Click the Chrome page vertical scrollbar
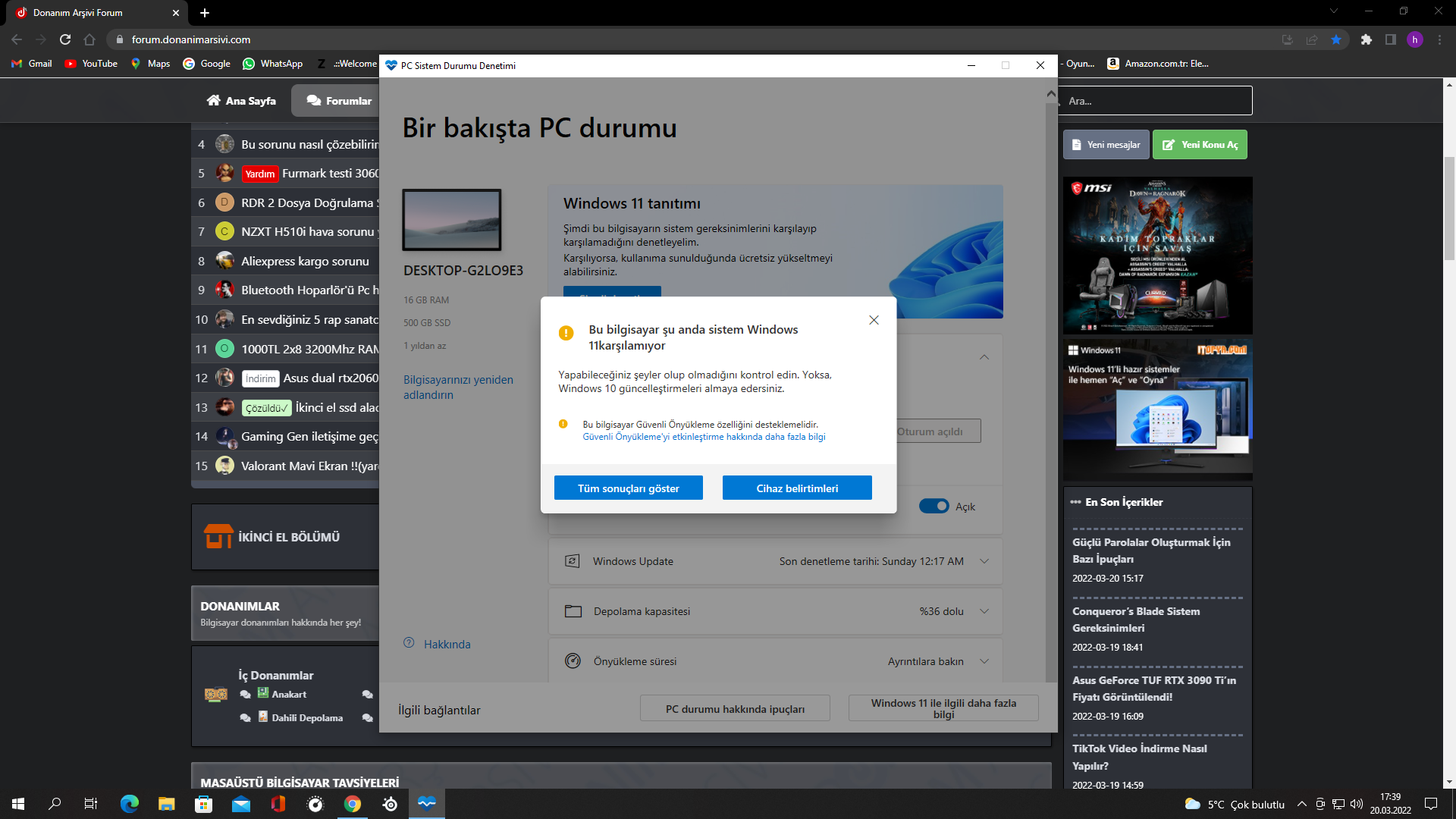 pyautogui.click(x=1449, y=208)
